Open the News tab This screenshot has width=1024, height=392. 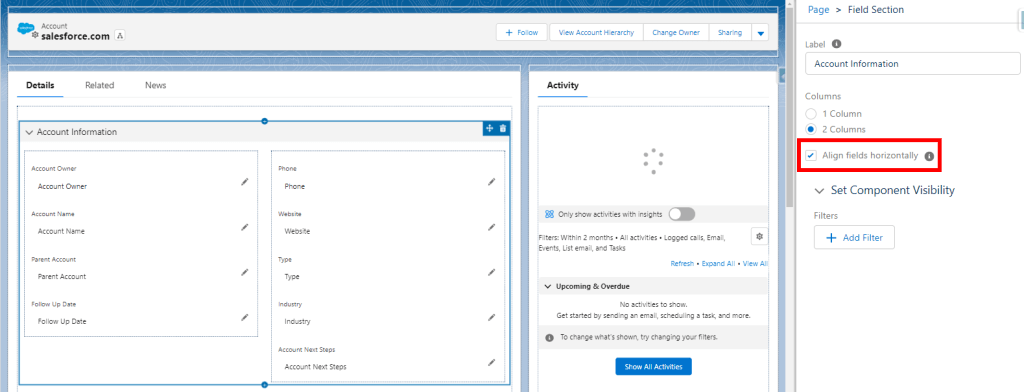tap(155, 85)
